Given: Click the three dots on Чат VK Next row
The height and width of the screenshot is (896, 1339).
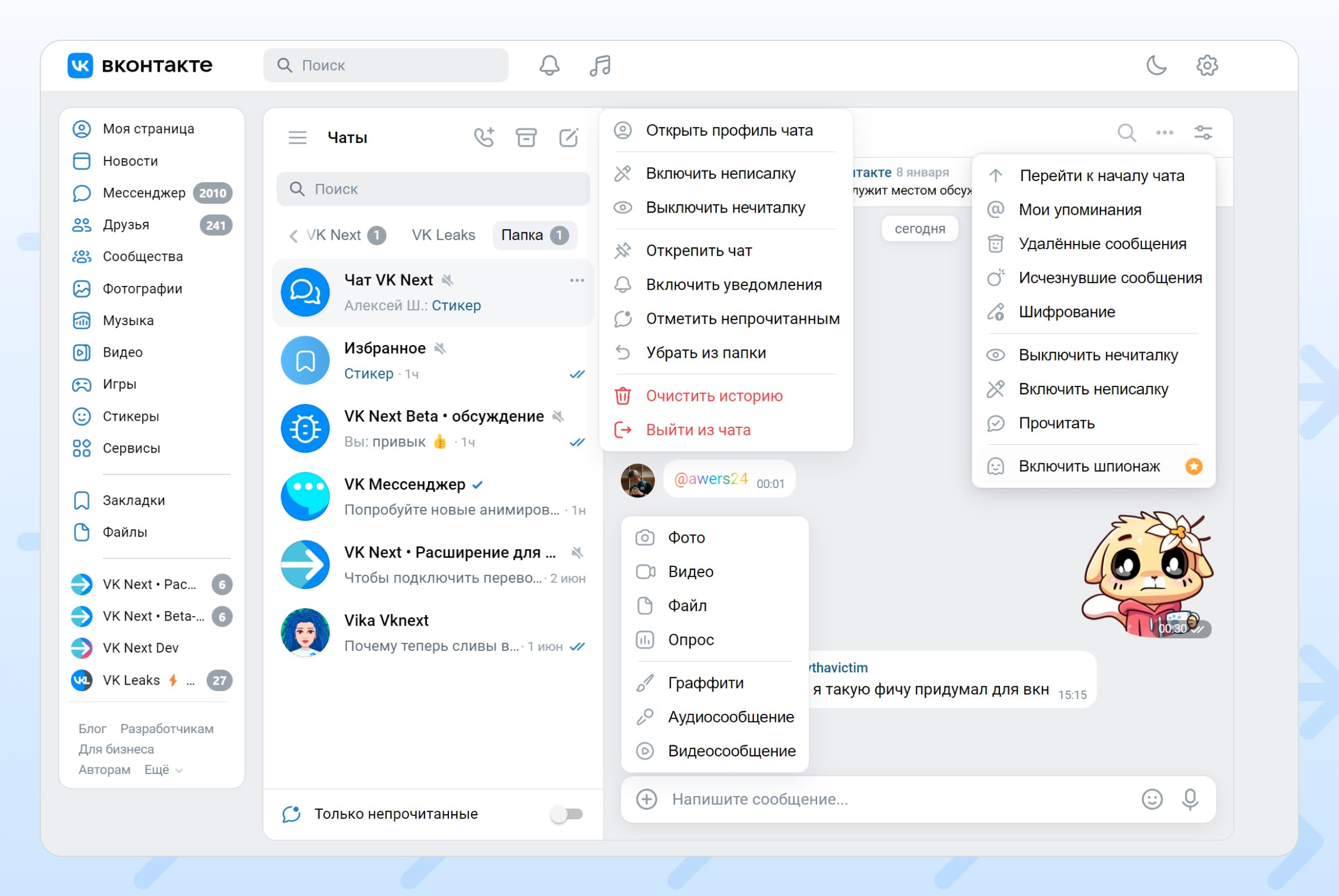Looking at the screenshot, I should [576, 280].
